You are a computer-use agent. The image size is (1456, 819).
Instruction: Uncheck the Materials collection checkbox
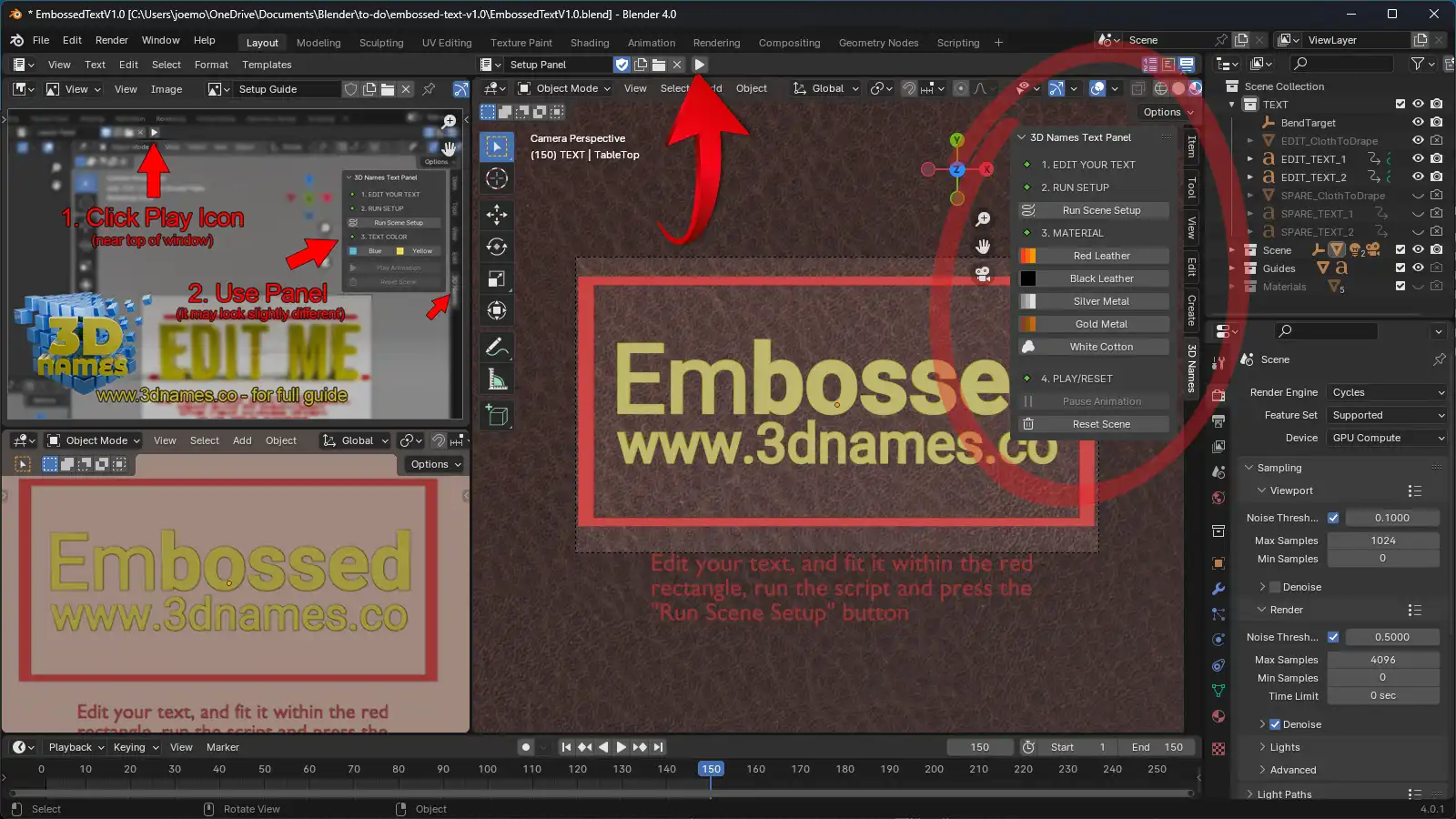click(1400, 286)
